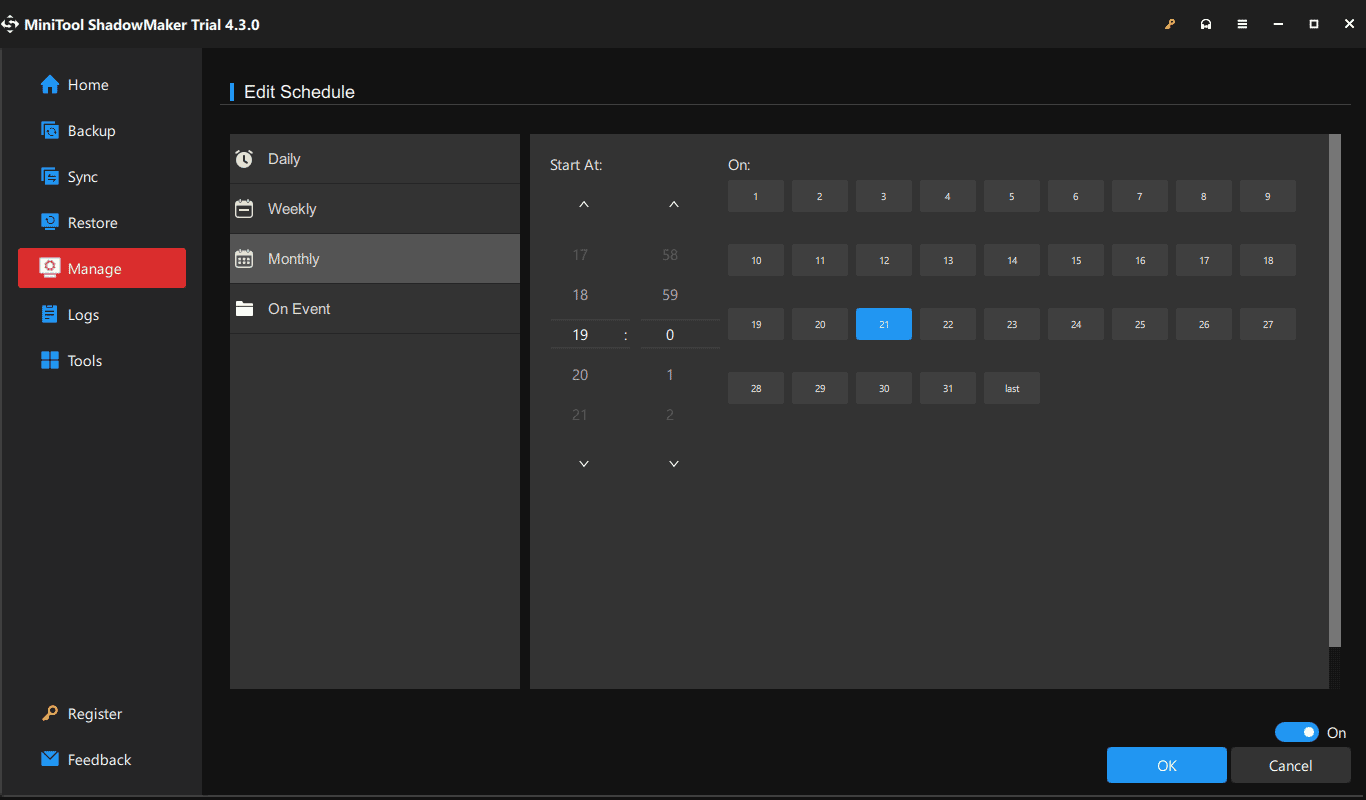Image resolution: width=1366 pixels, height=800 pixels.
Task: Select day 15 of the month
Action: coord(1076,260)
